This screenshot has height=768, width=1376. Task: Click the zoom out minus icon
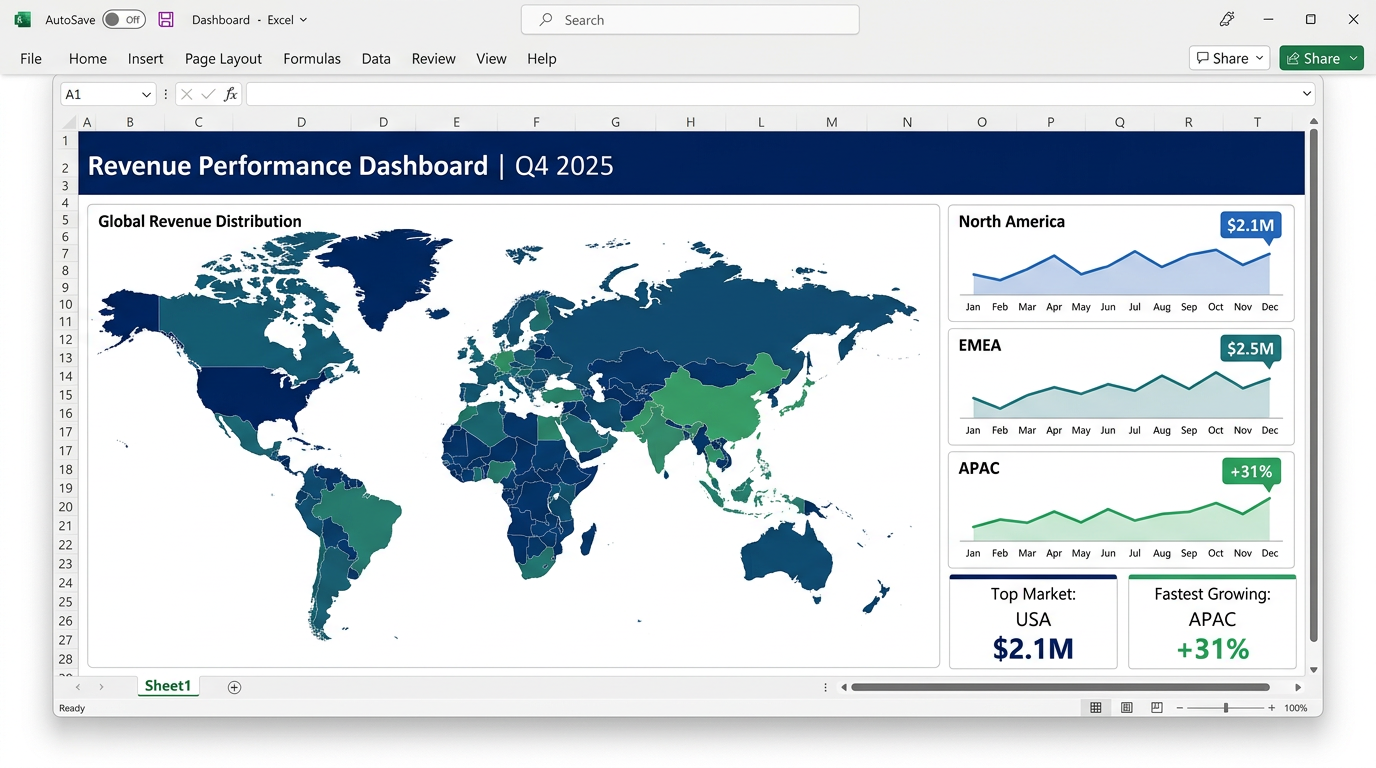[x=1180, y=708]
